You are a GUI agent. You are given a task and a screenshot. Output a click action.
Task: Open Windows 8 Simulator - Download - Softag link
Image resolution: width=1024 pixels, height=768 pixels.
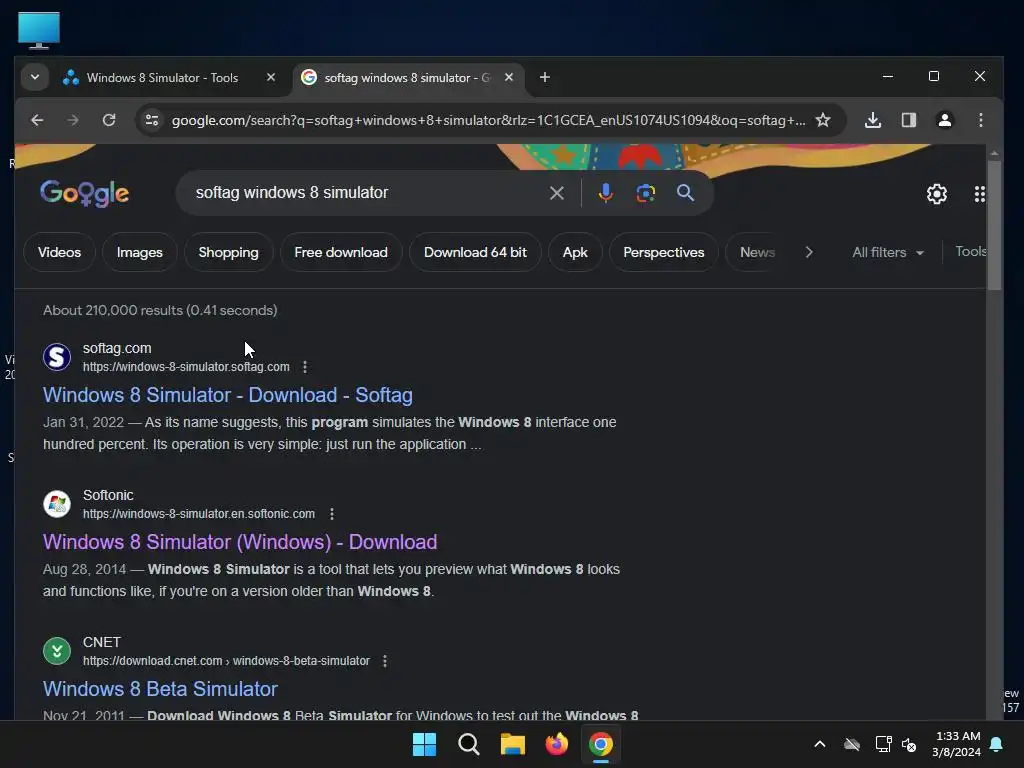click(228, 395)
